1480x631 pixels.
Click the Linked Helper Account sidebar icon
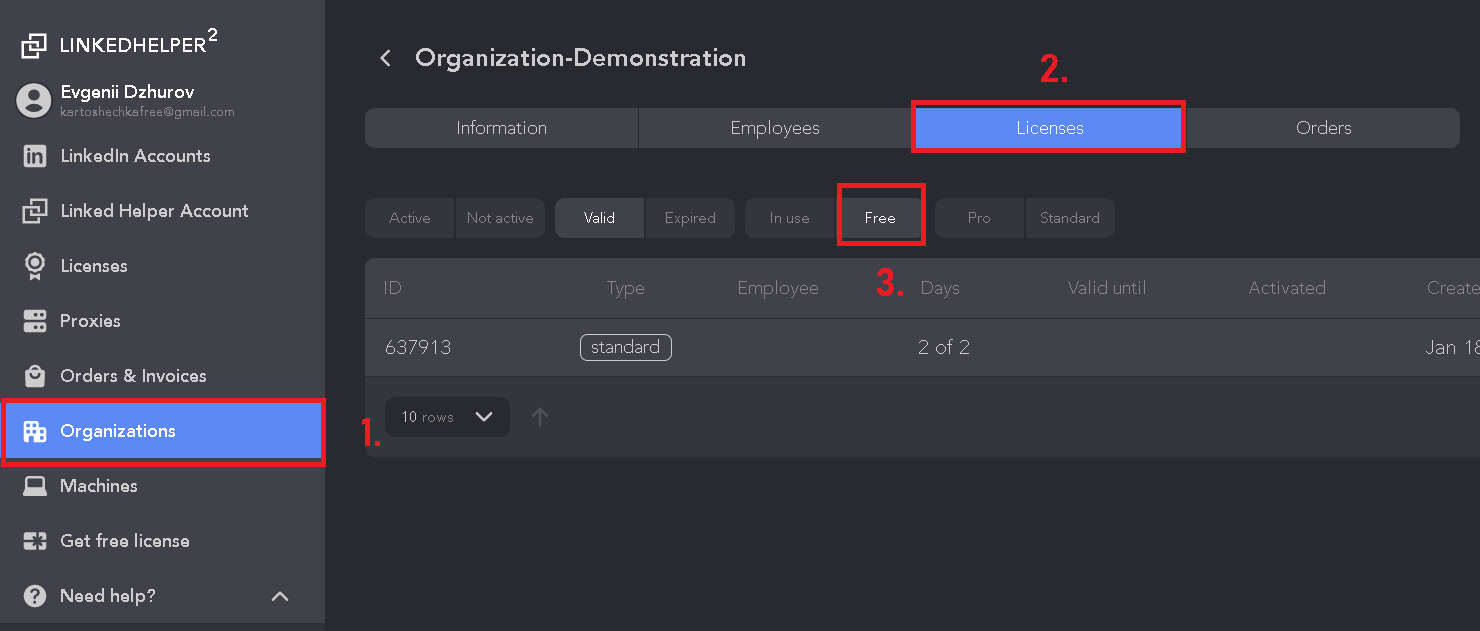[35, 211]
